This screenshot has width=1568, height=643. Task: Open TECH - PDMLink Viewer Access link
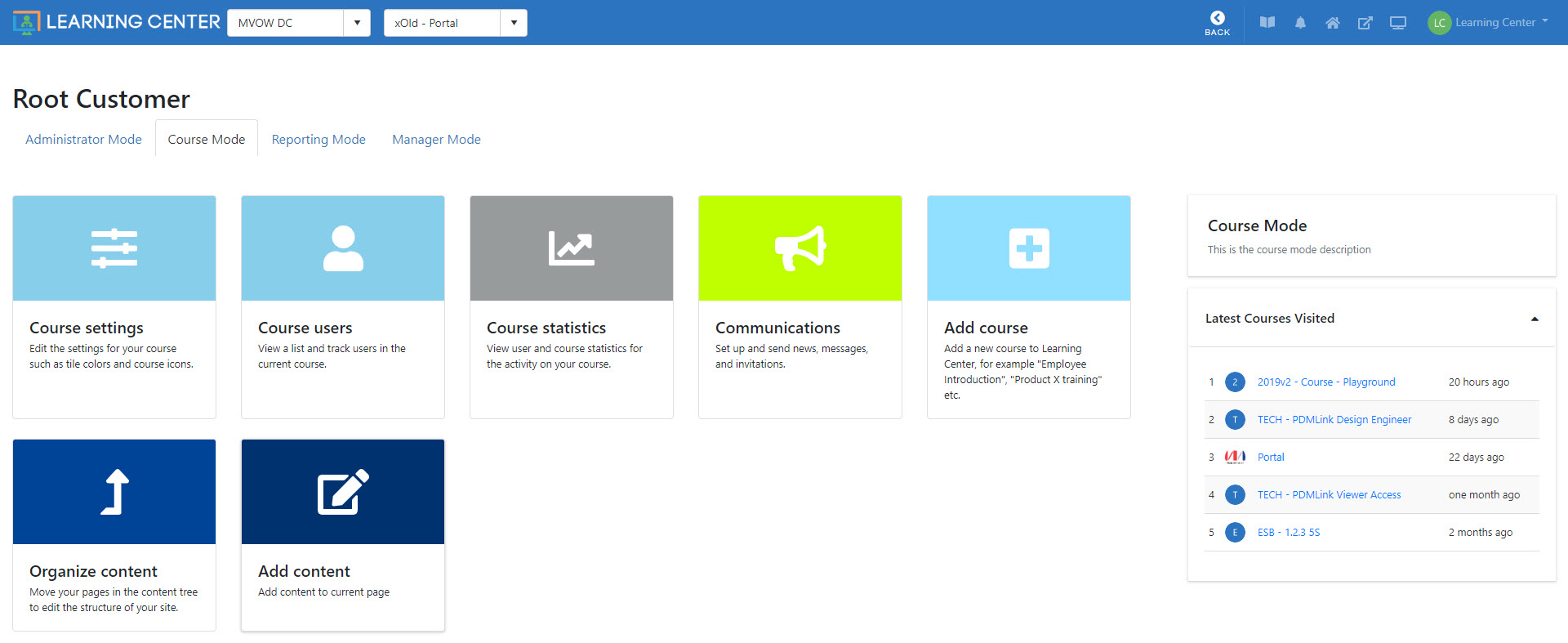[1329, 495]
